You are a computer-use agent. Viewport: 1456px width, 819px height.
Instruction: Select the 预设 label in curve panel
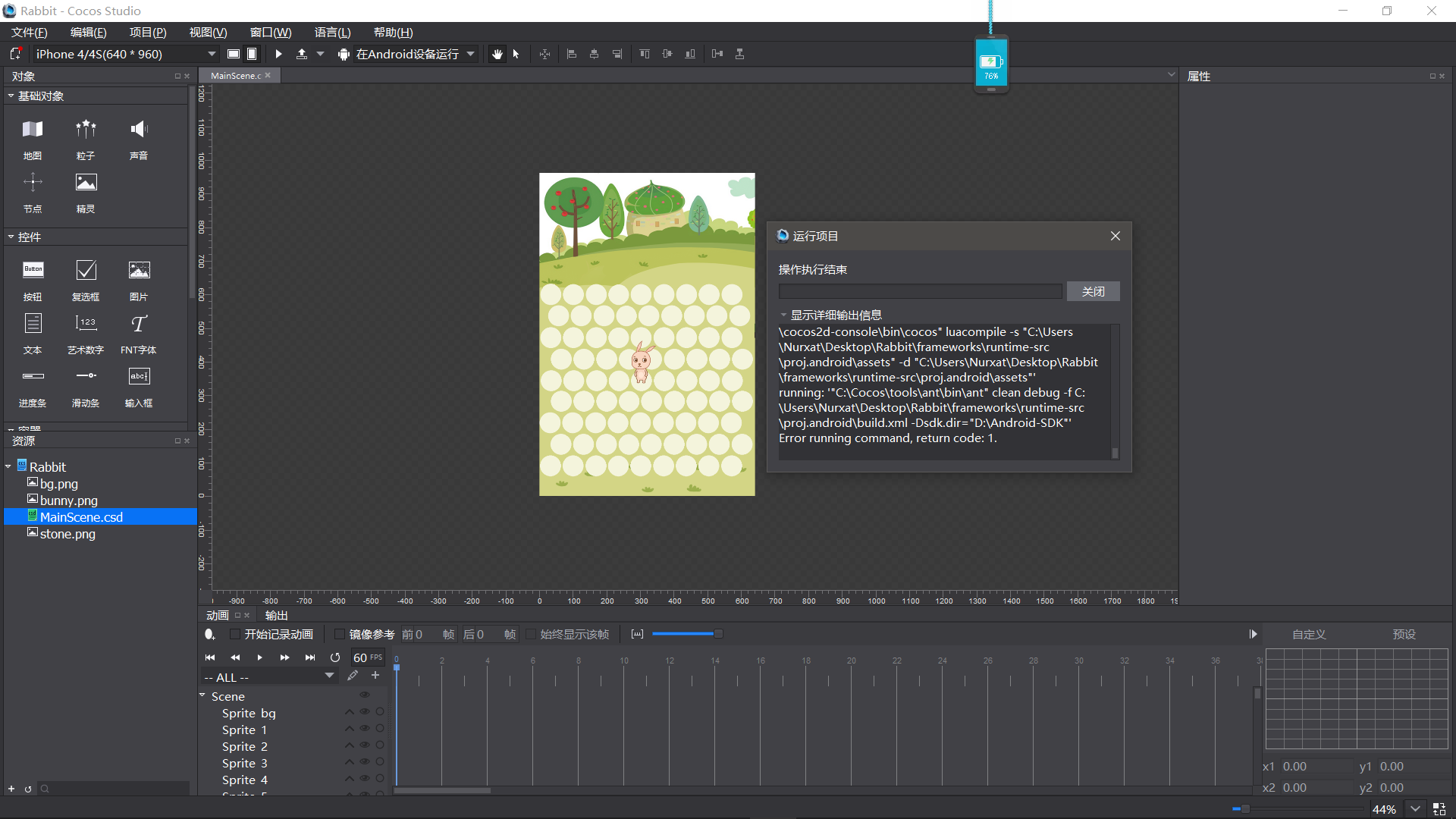coord(1404,635)
